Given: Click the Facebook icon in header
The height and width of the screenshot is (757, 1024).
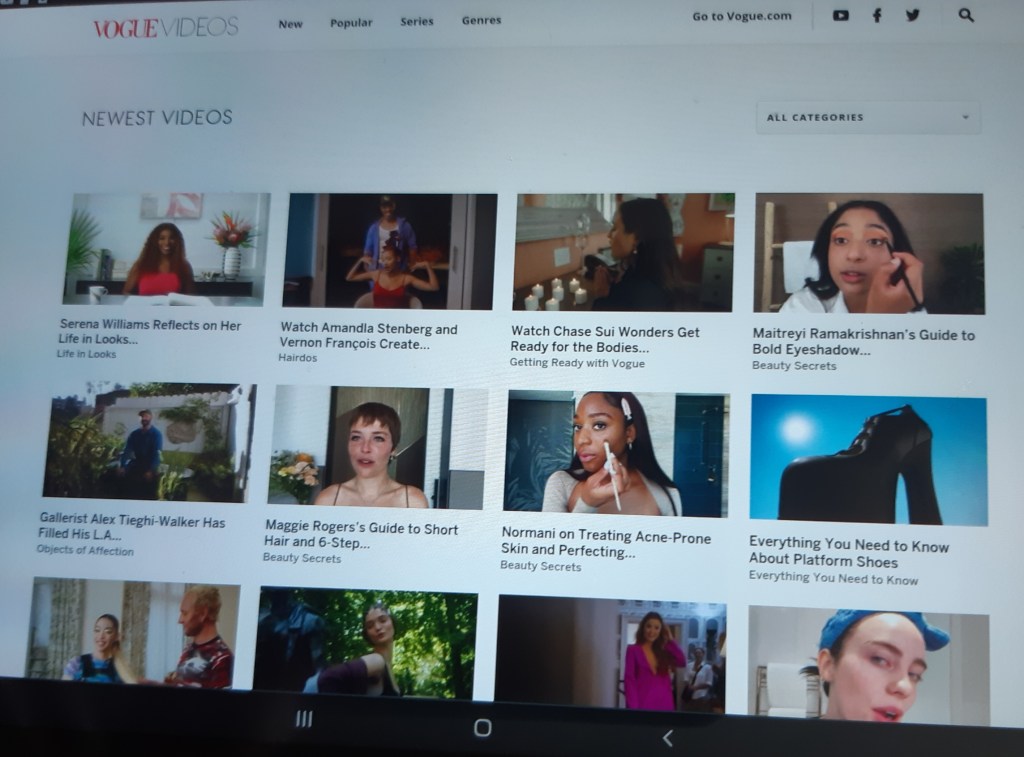Looking at the screenshot, I should point(877,15).
